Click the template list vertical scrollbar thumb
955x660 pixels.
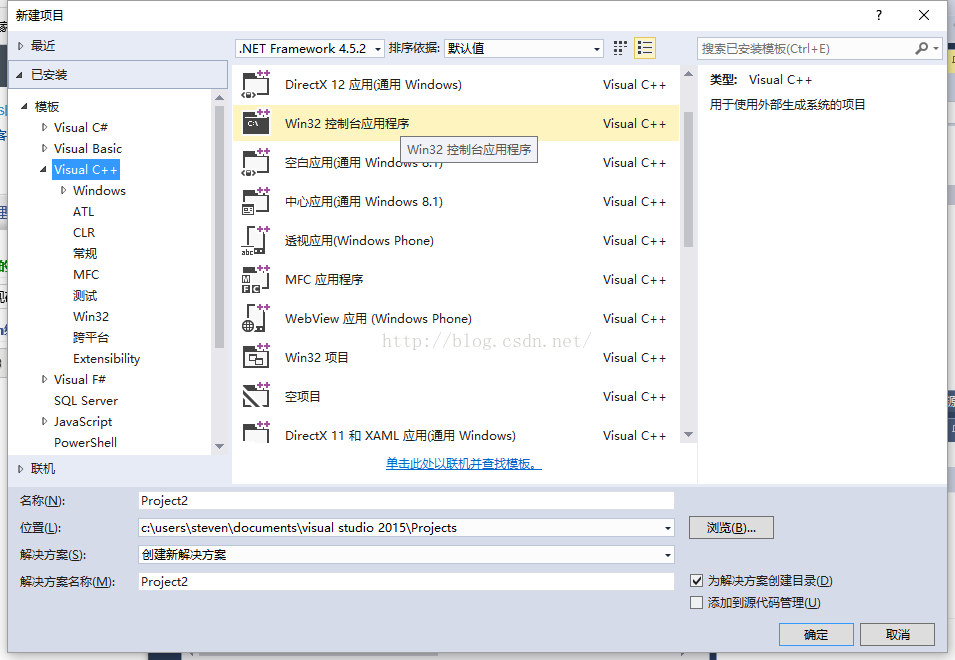[x=688, y=180]
